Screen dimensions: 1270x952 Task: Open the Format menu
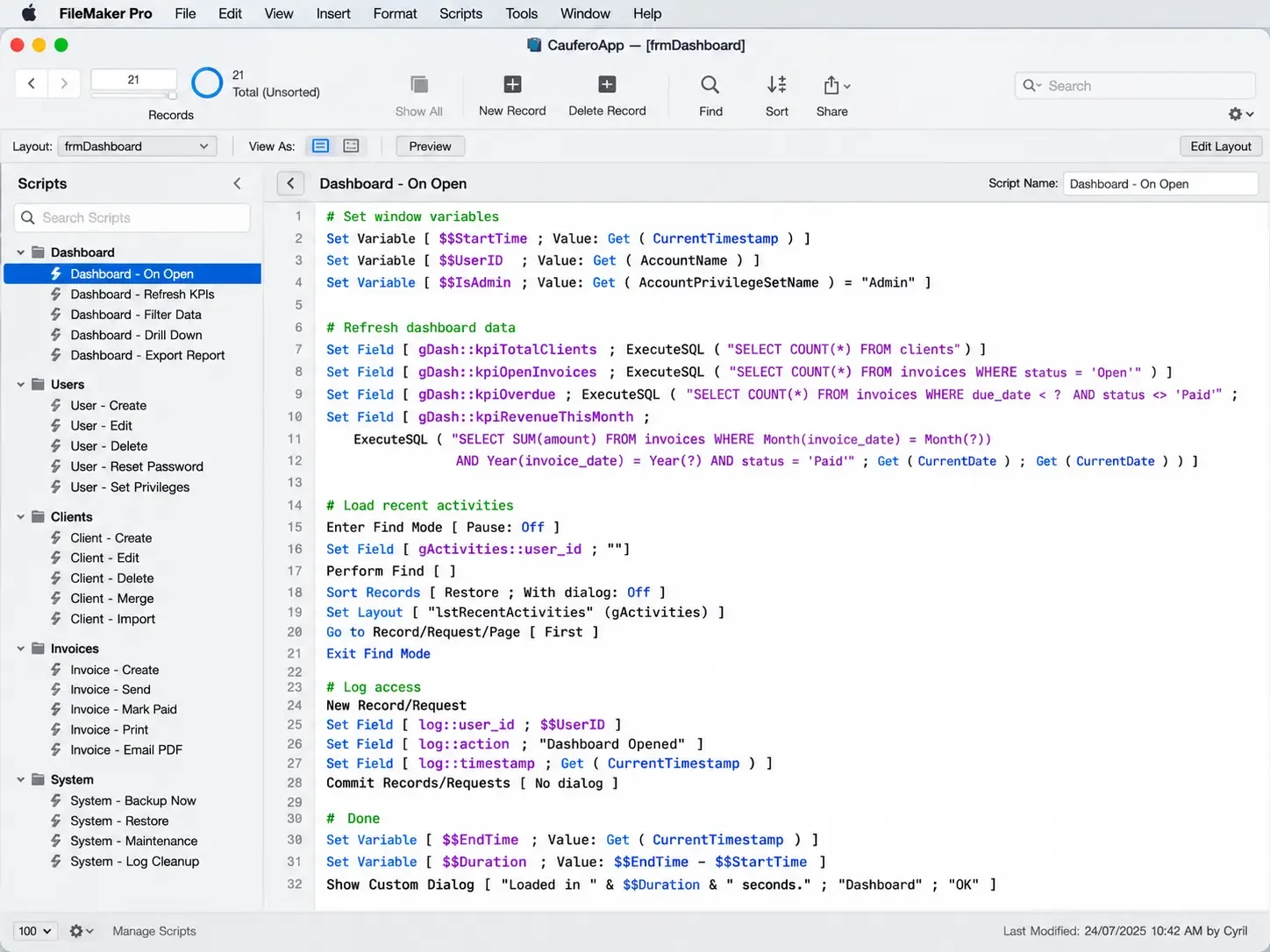click(x=395, y=13)
